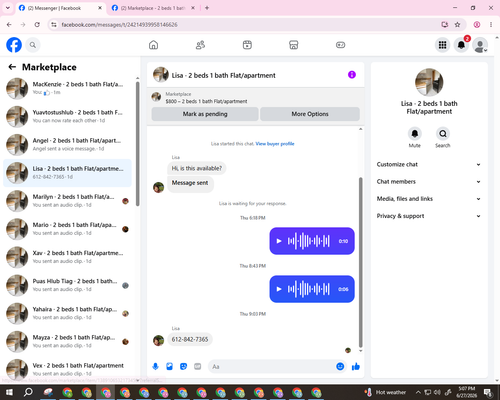The height and width of the screenshot is (400, 500).
Task: Click the 612-842-7365 message bubble
Action: 190,339
